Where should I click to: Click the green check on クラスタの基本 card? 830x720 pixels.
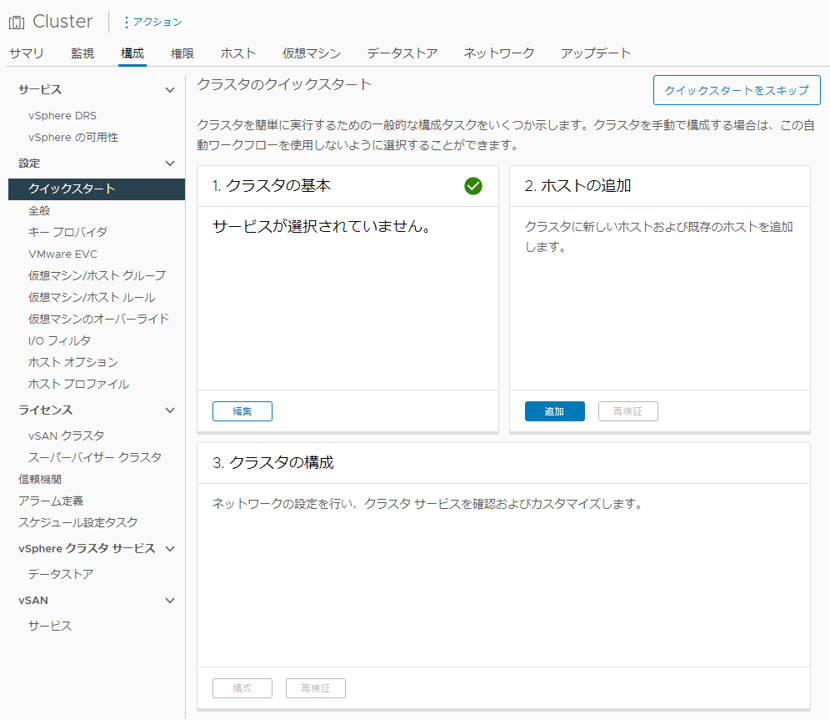click(x=473, y=186)
